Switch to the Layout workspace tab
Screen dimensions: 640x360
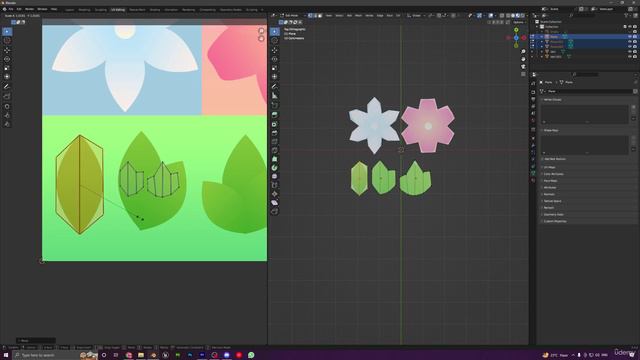70,9
